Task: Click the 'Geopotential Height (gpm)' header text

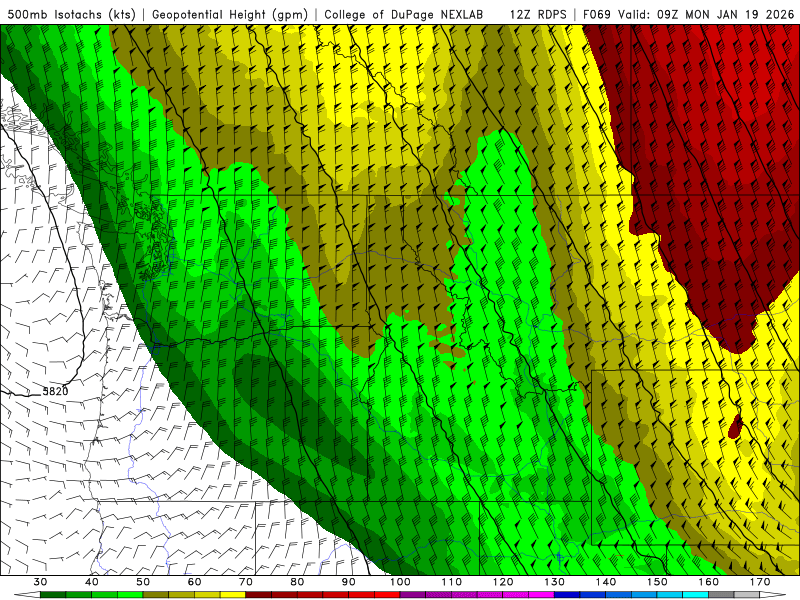Action: (x=230, y=14)
